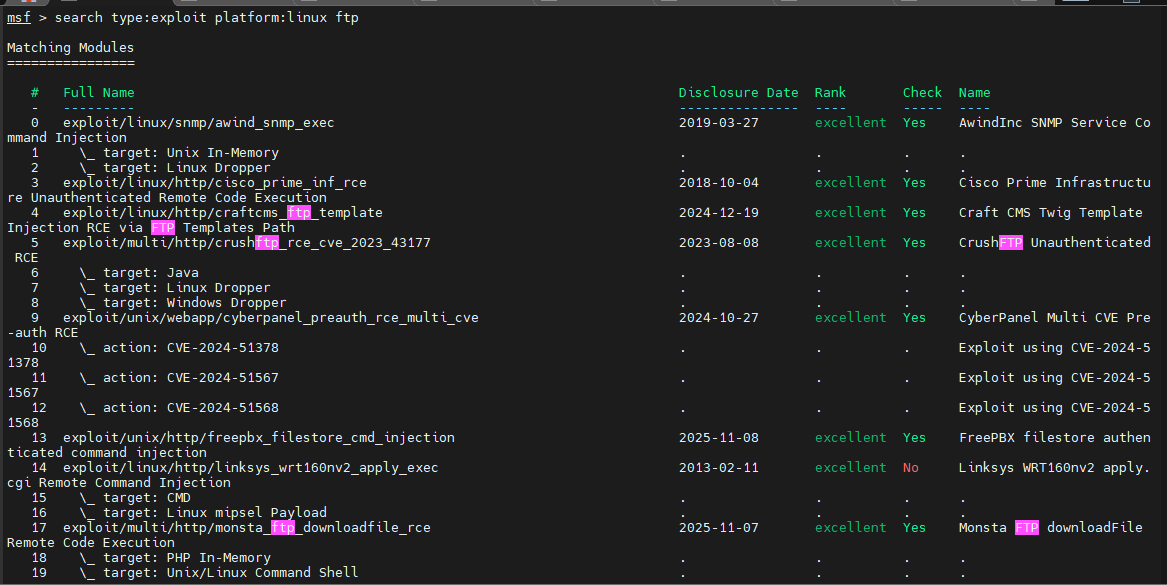1167x585 pixels.
Task: Click module path exploit/multi/http/monsta_ftp_downloadfile_rce
Action: (x=247, y=528)
